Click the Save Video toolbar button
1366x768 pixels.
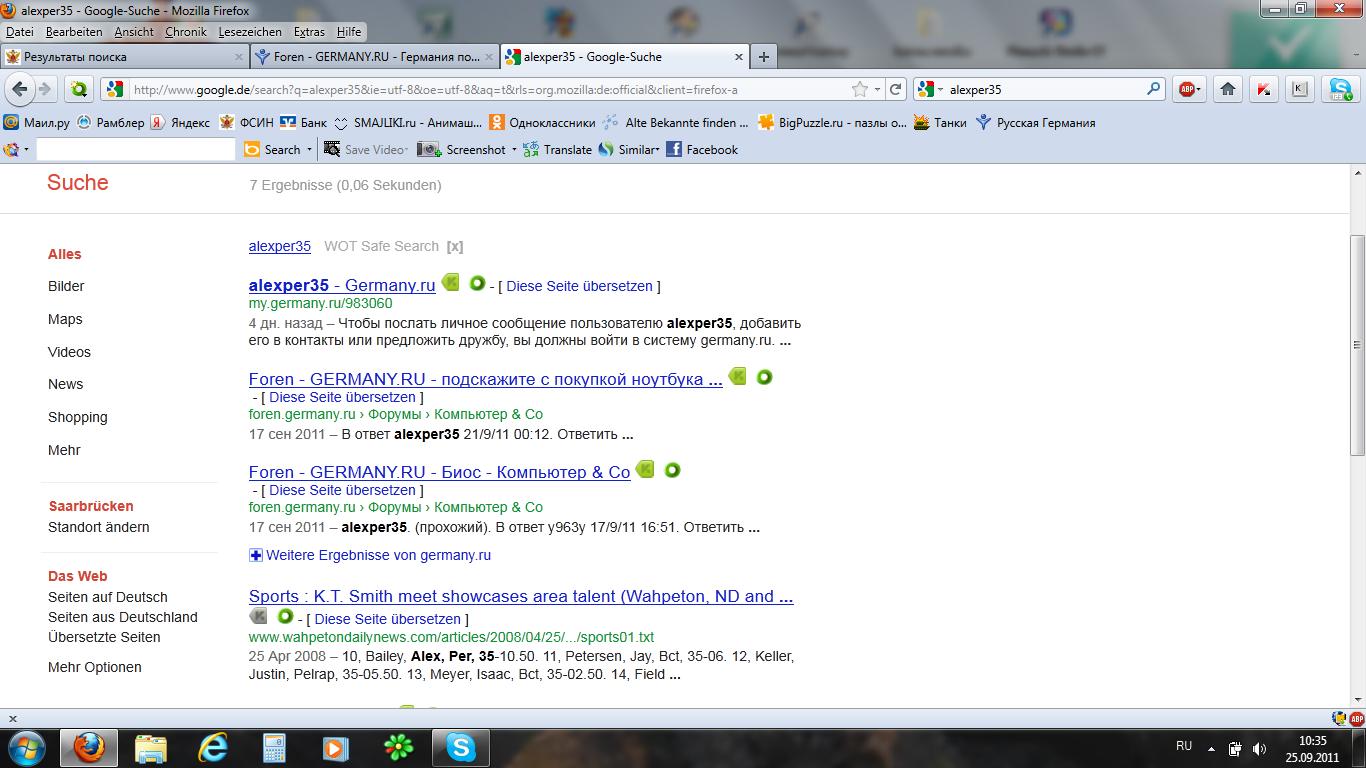pyautogui.click(x=364, y=149)
